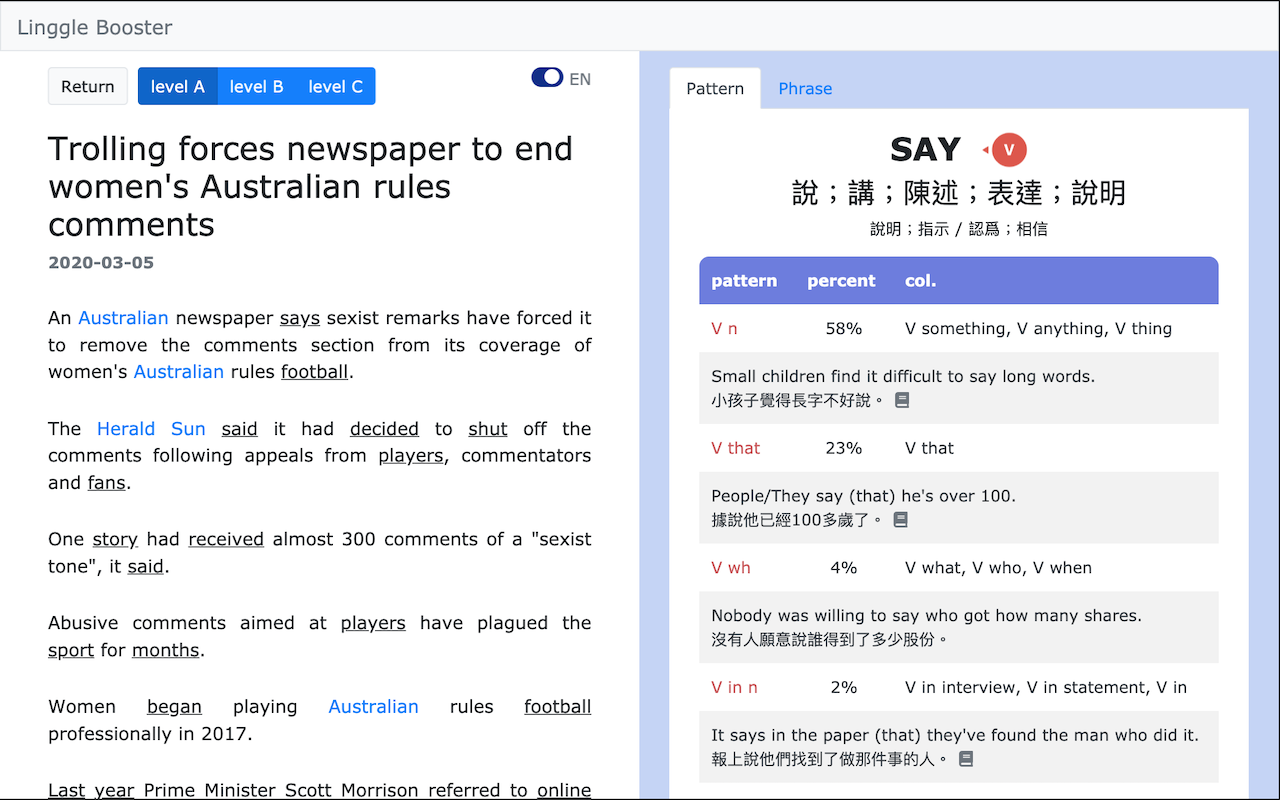Viewport: 1280px width, 800px height.
Task: Click the book icon under 'he's over 100' example
Action: click(x=900, y=519)
